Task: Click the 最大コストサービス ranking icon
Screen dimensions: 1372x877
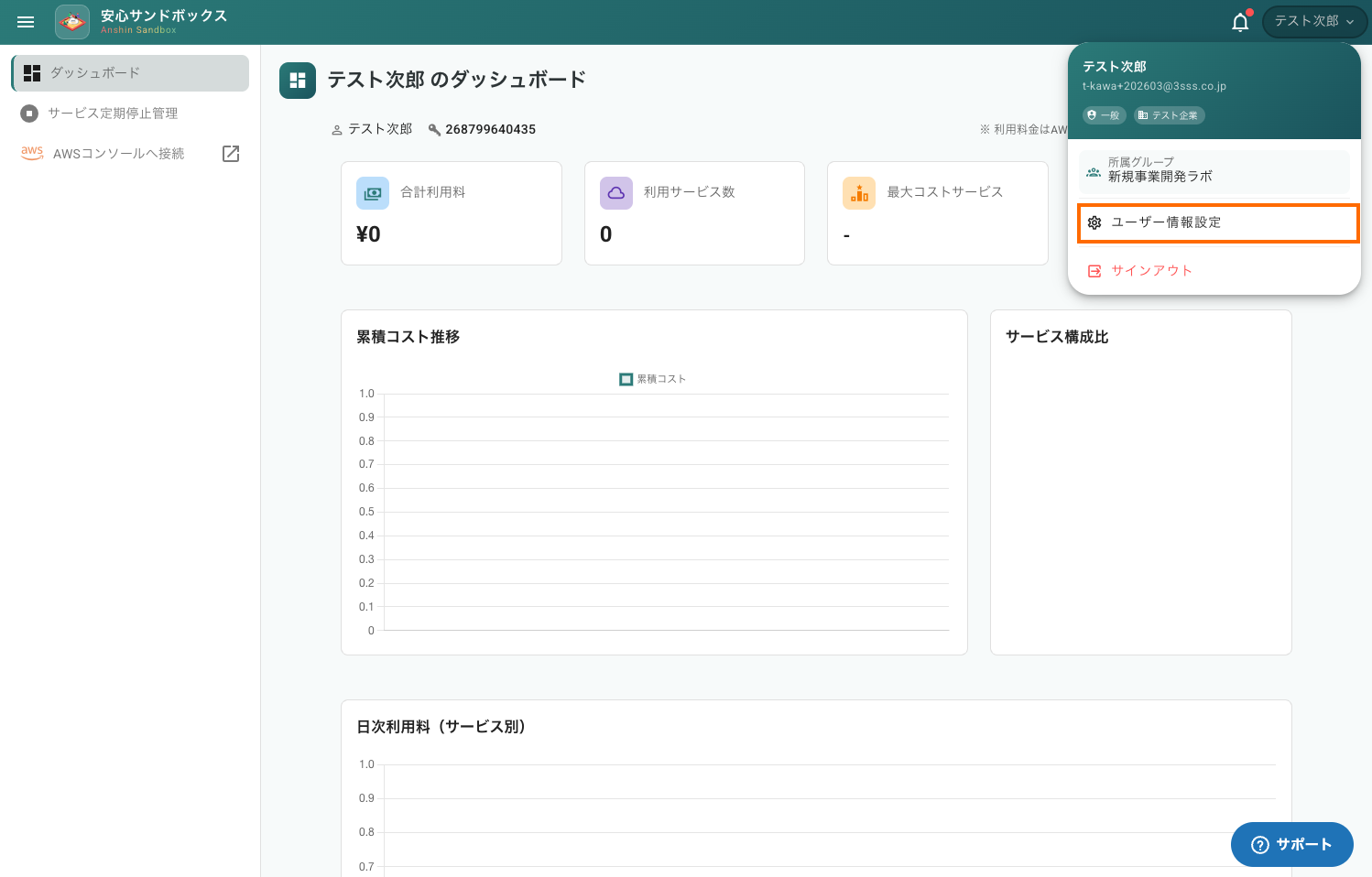Action: pyautogui.click(x=859, y=193)
